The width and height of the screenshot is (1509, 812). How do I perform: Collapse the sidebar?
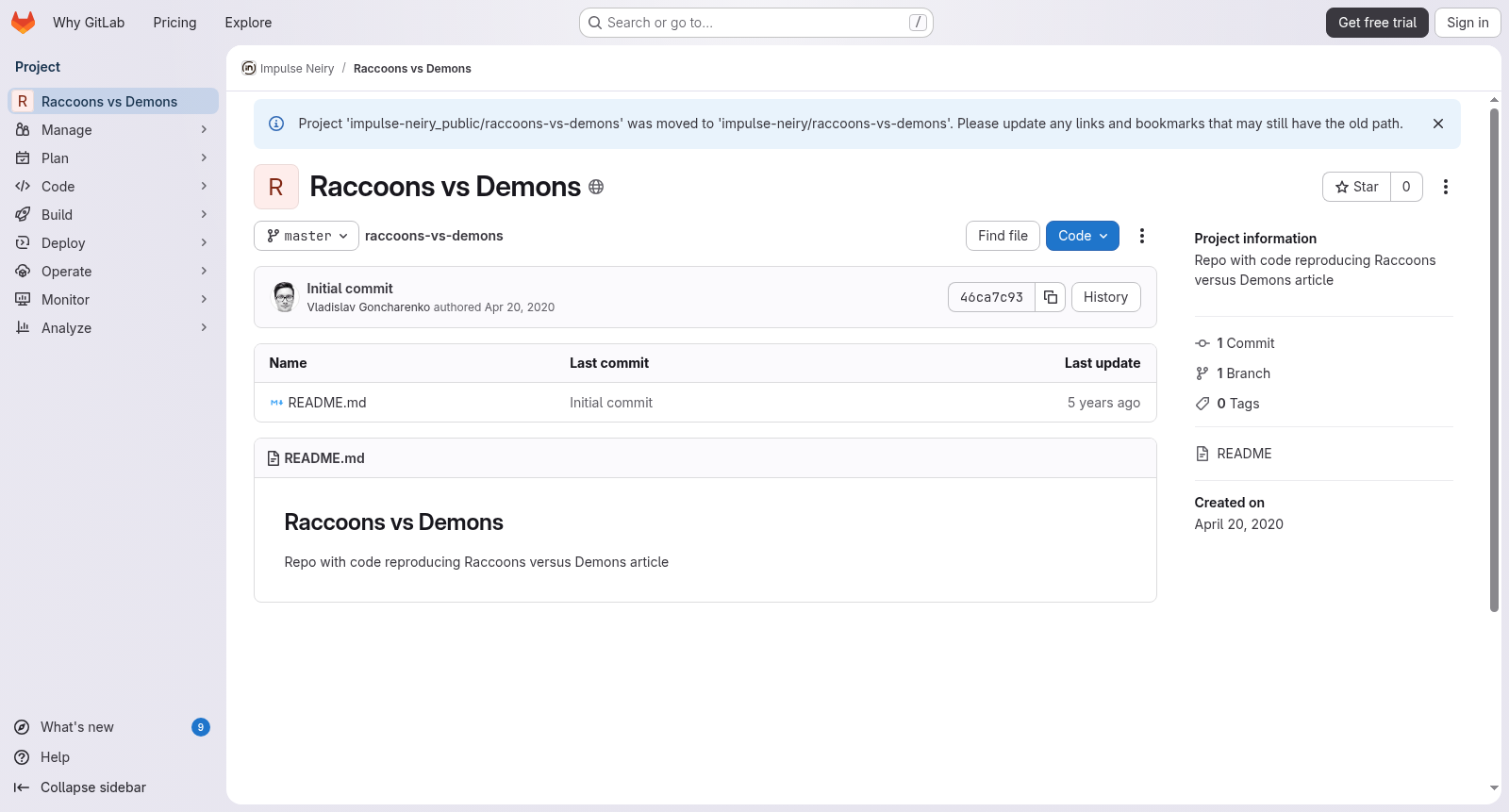coord(112,787)
